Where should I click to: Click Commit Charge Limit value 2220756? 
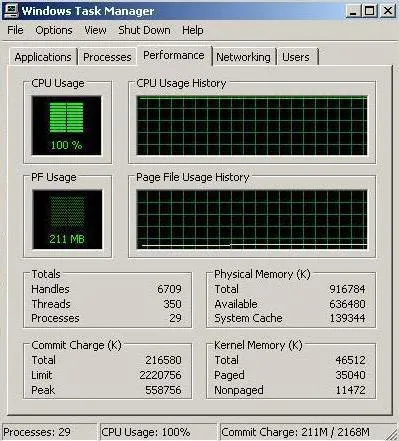[160, 375]
